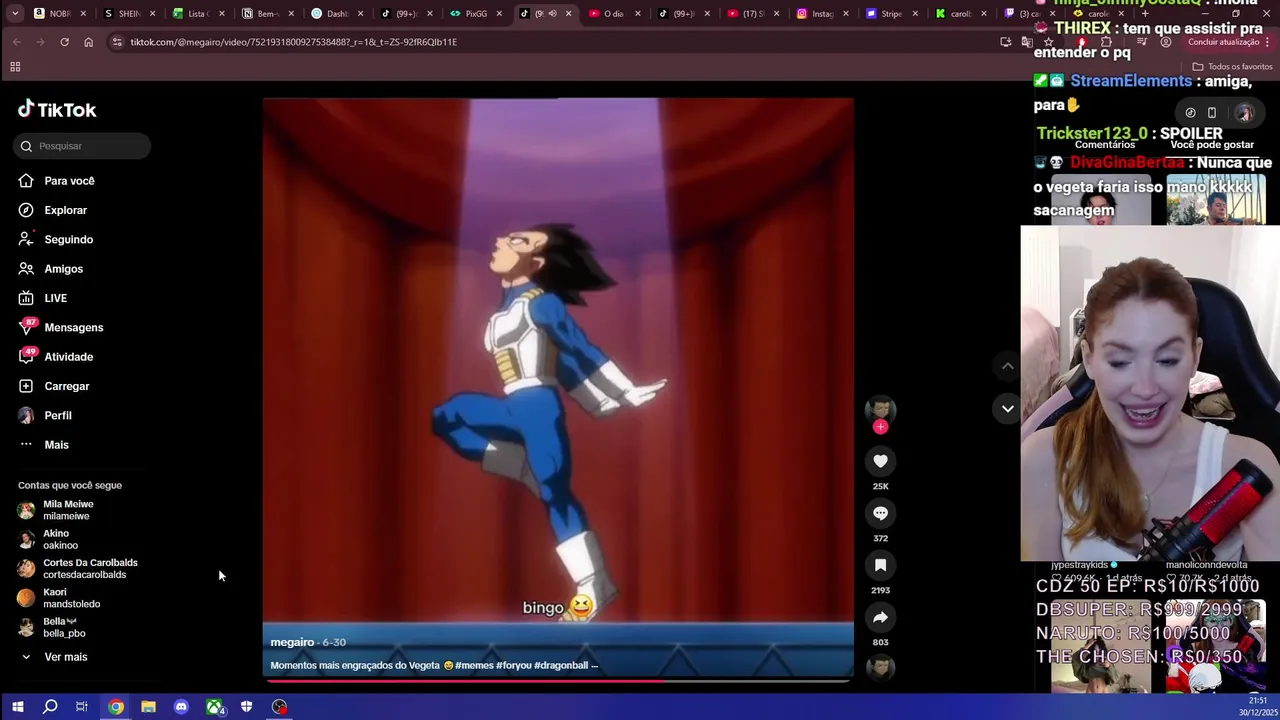1280x720 pixels.
Task: Open the comments bubble icon
Action: [x=880, y=513]
